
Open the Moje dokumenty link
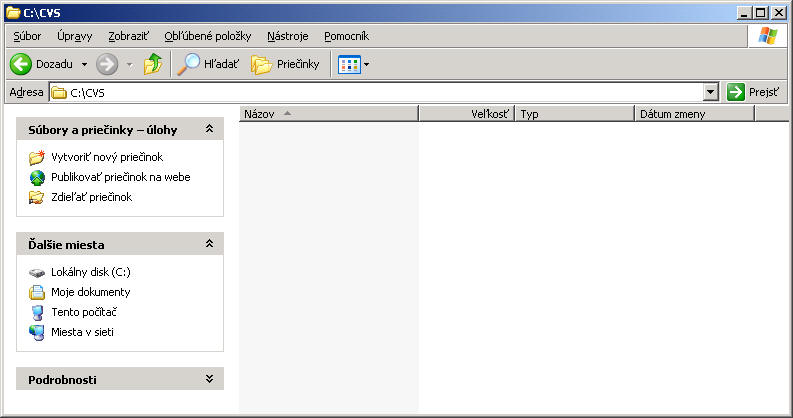pos(91,292)
